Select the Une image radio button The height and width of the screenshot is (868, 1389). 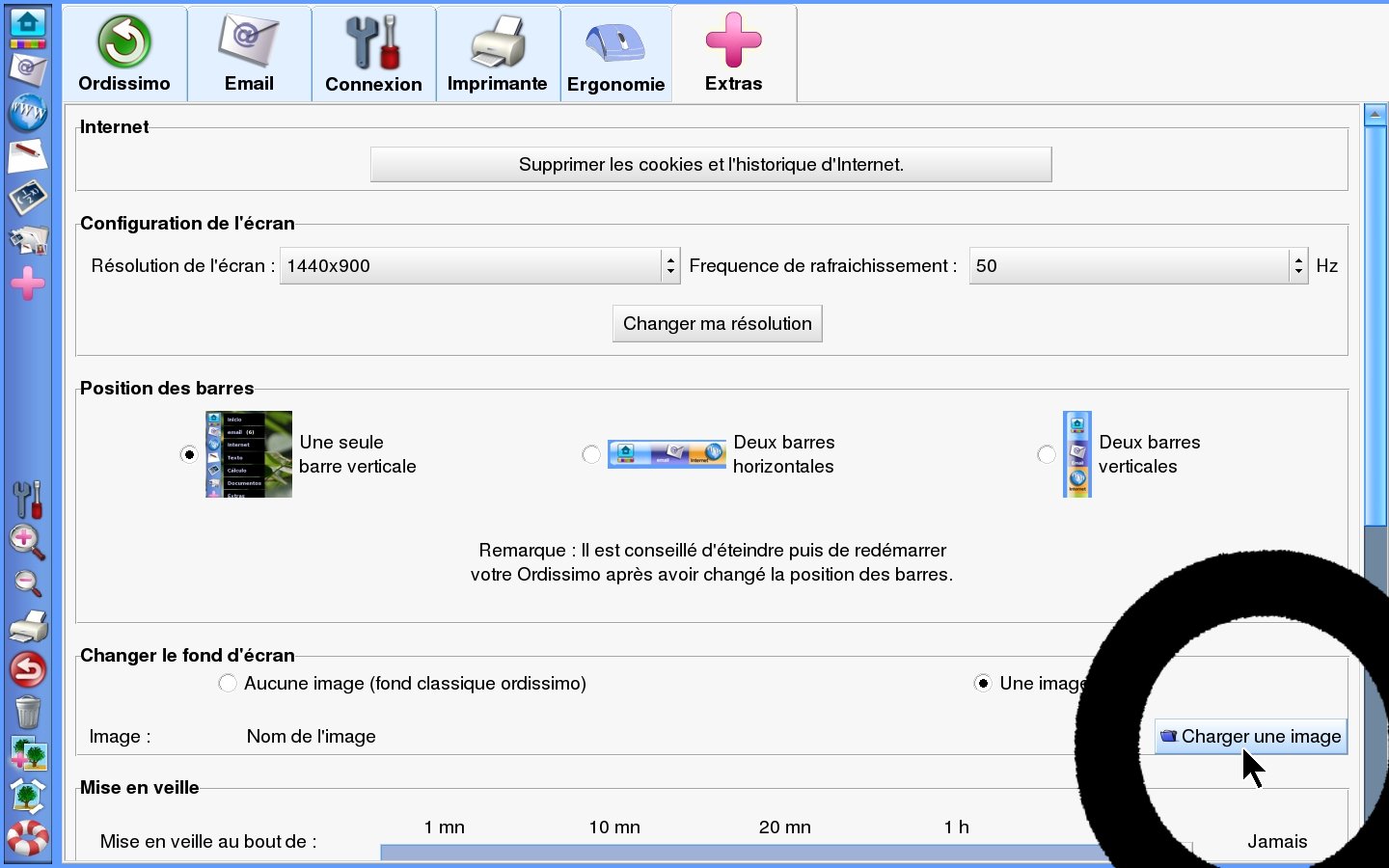tap(983, 683)
